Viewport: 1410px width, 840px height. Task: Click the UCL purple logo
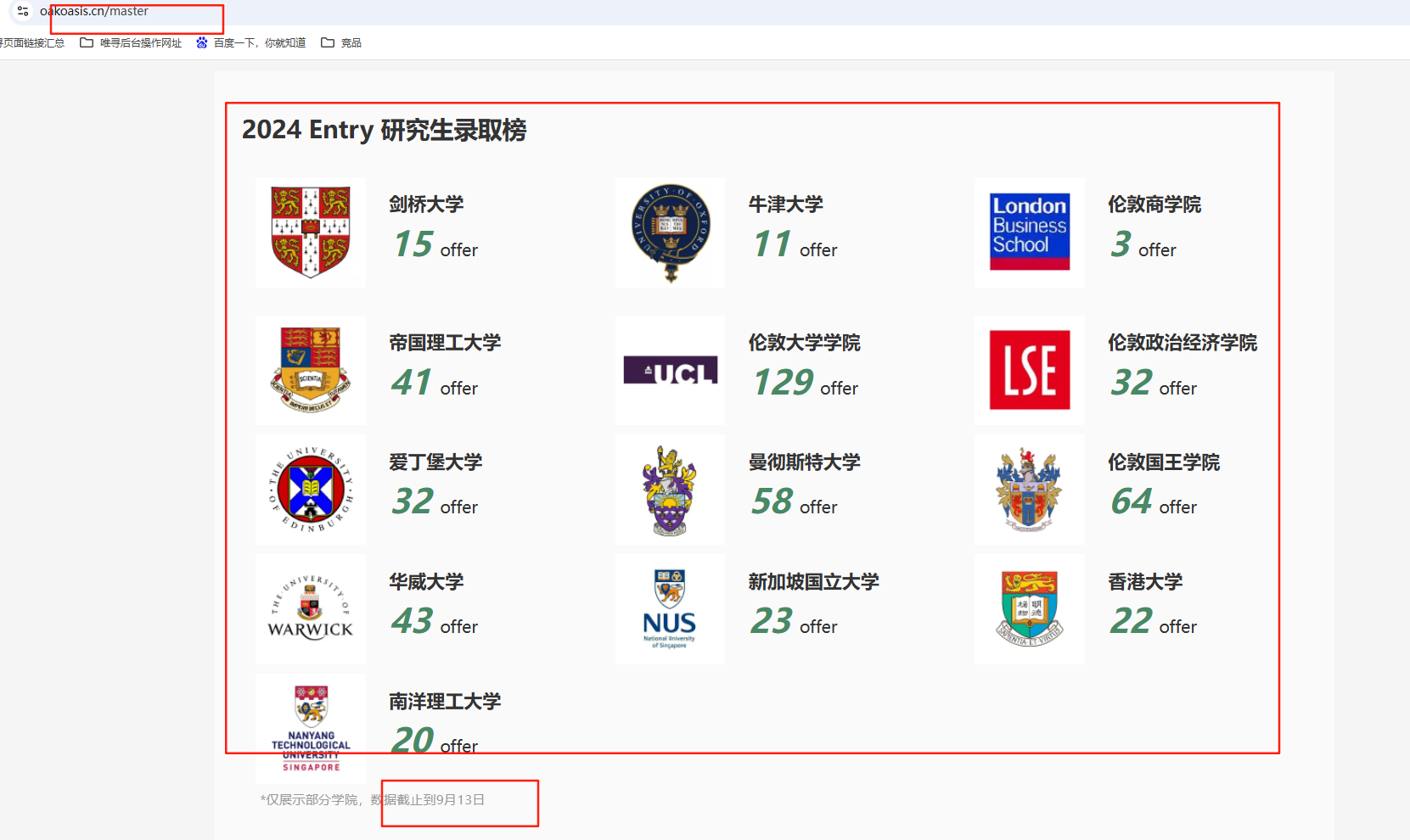[x=670, y=371]
